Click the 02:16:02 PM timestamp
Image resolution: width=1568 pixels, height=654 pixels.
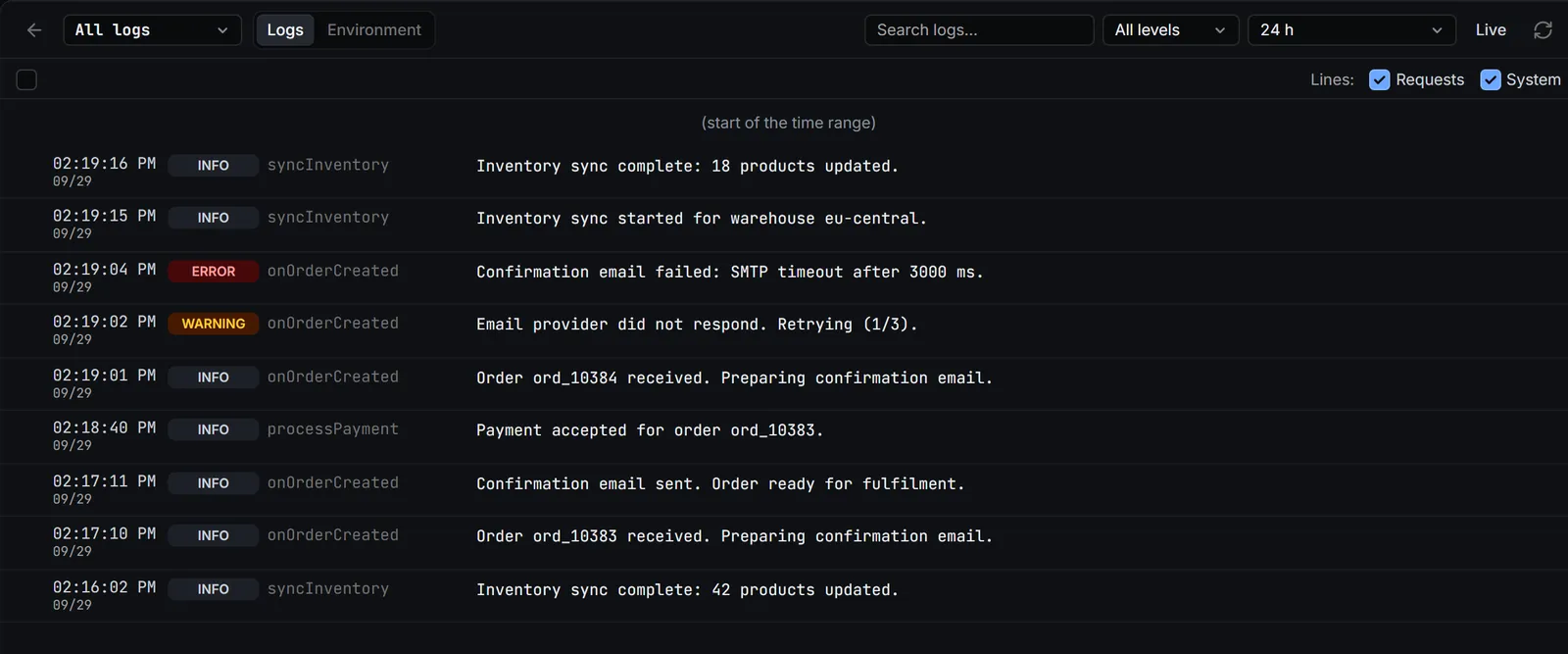[x=104, y=587]
